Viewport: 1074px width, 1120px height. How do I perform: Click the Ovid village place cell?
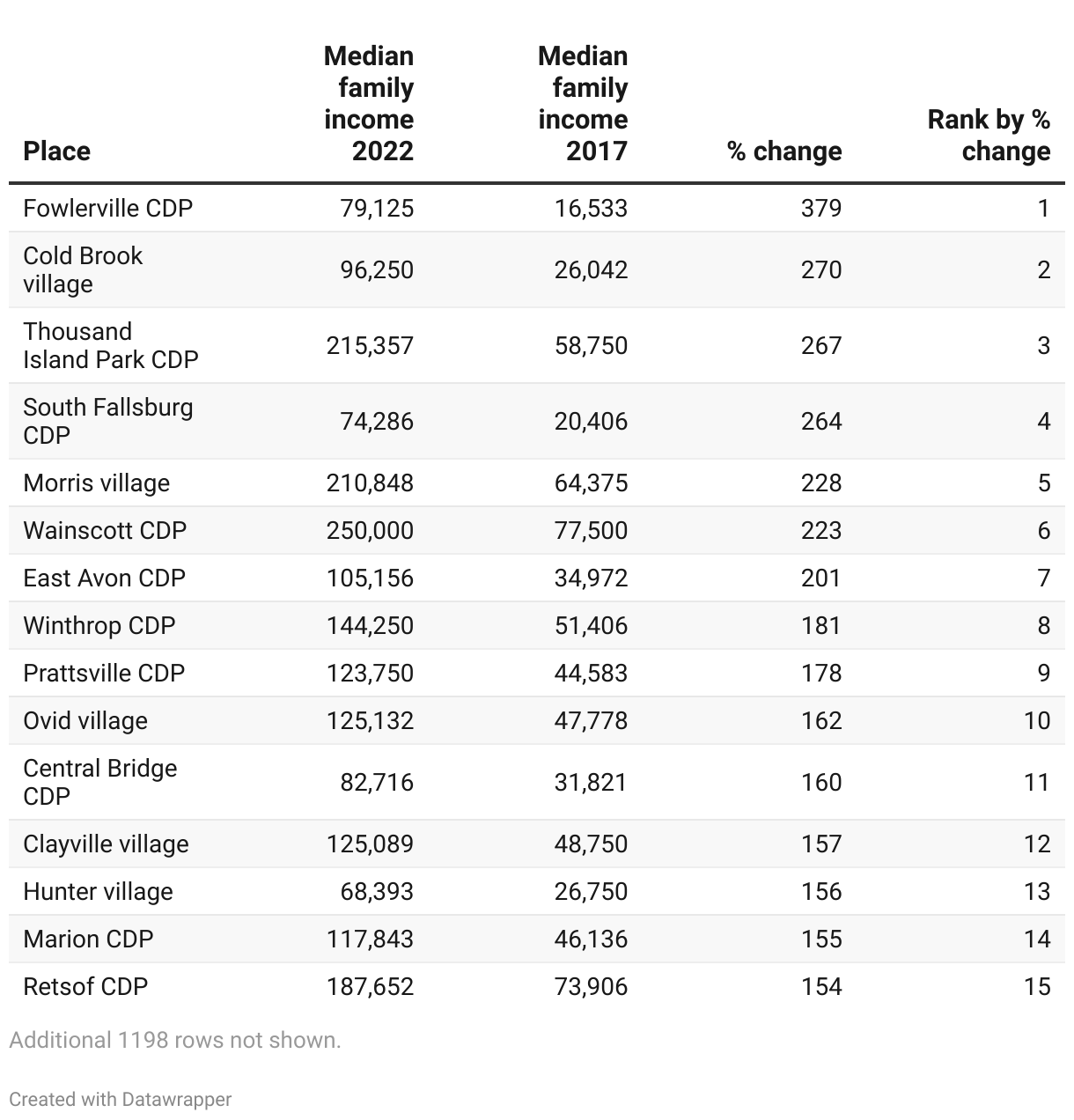[85, 720]
